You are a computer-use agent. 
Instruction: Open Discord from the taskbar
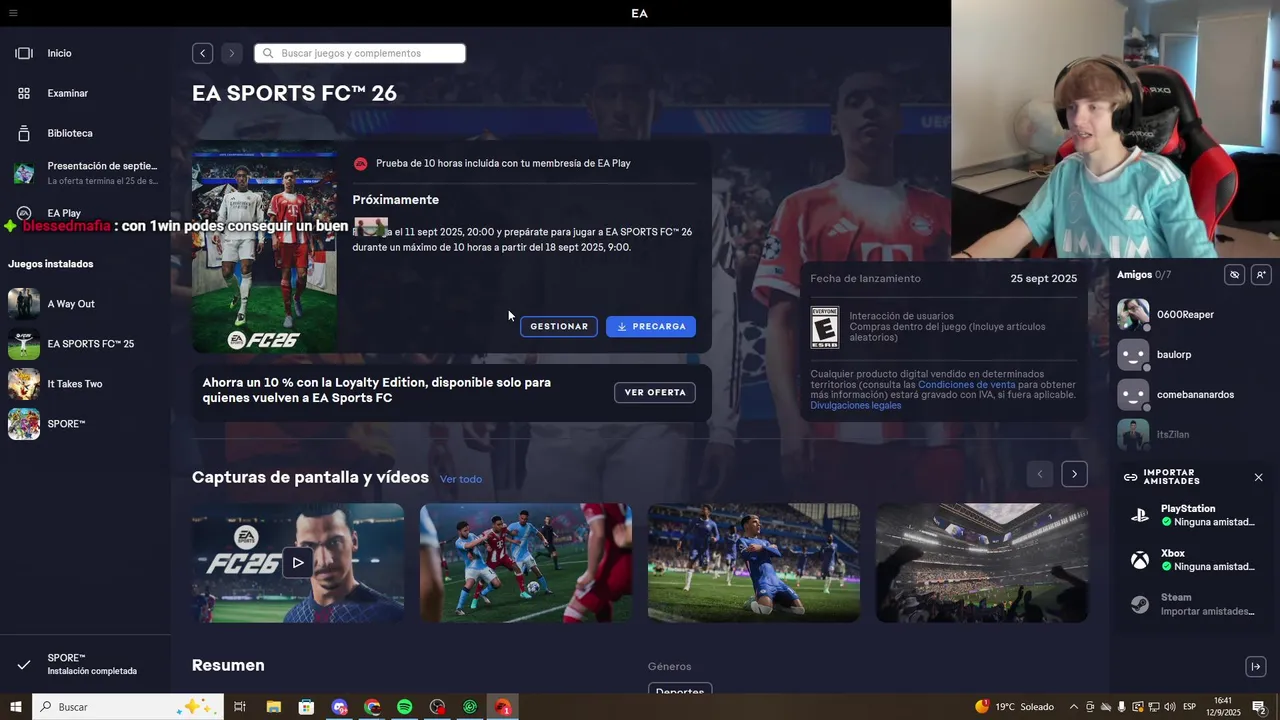(x=339, y=707)
